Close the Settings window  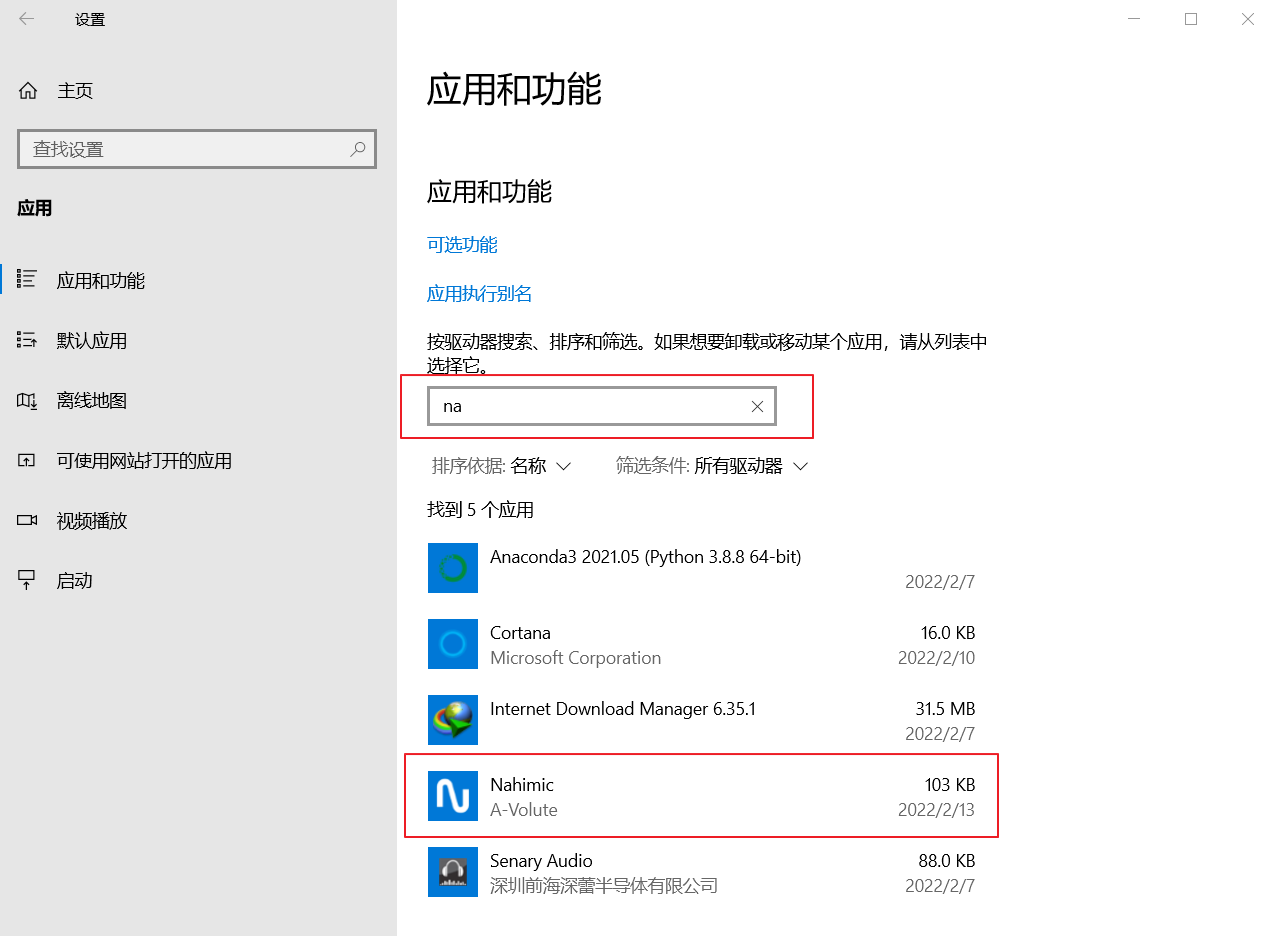click(x=1248, y=19)
